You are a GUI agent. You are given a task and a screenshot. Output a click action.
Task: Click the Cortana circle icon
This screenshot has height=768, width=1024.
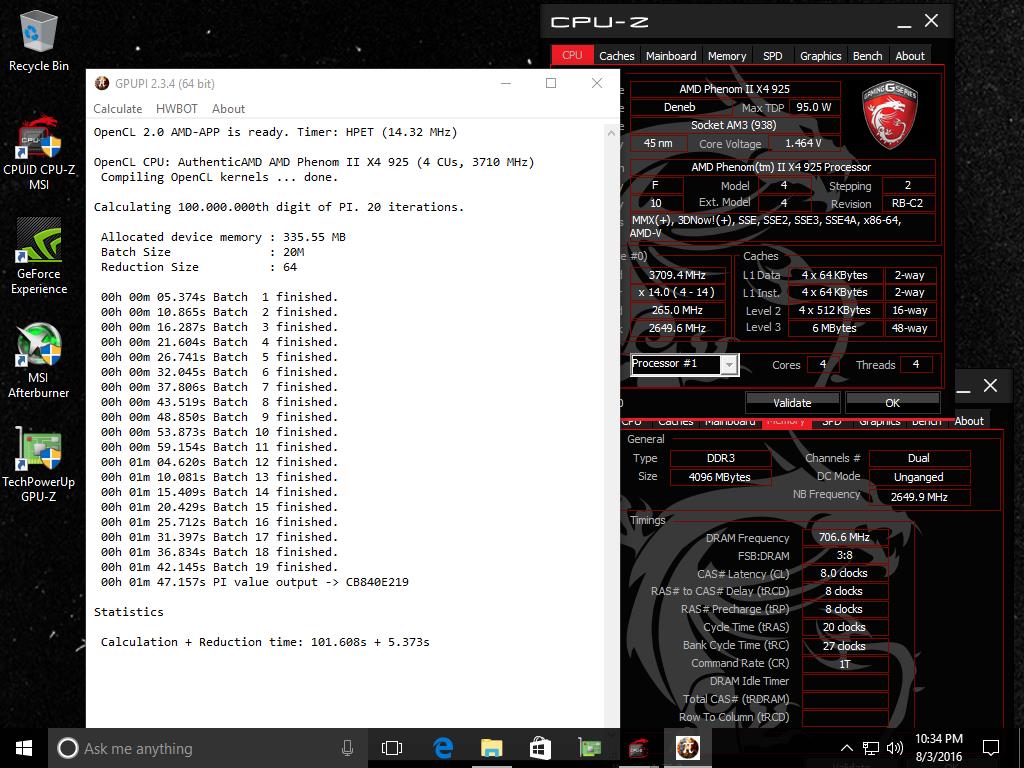(67, 748)
